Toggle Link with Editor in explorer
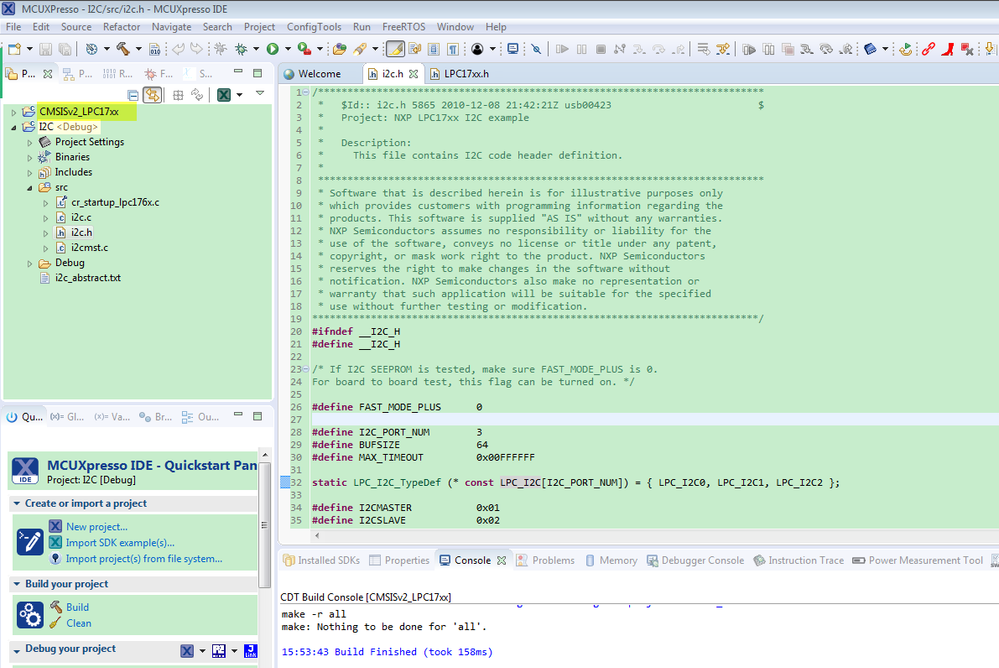 [152, 95]
